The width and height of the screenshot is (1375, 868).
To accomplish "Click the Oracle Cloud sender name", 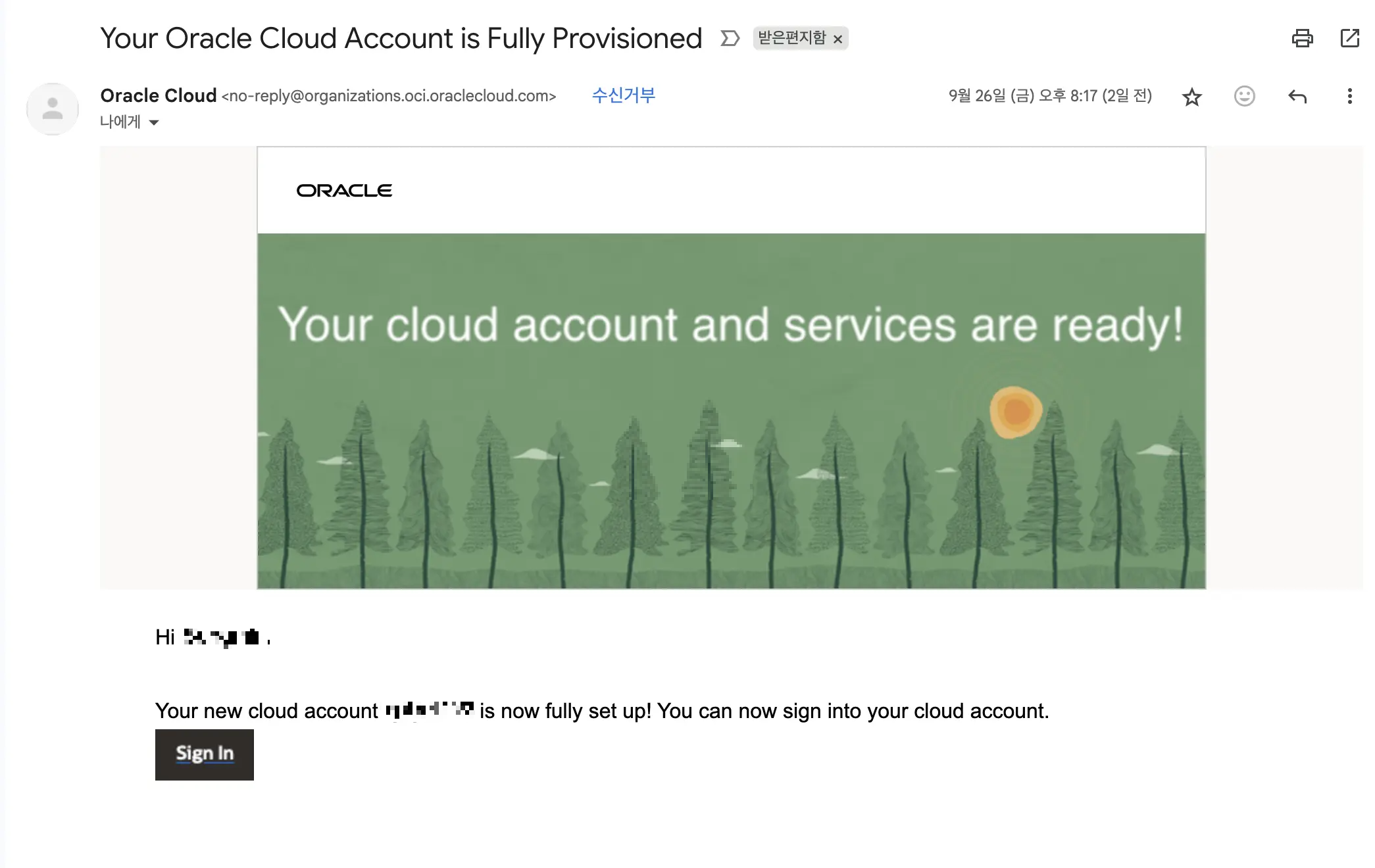I will tap(158, 95).
